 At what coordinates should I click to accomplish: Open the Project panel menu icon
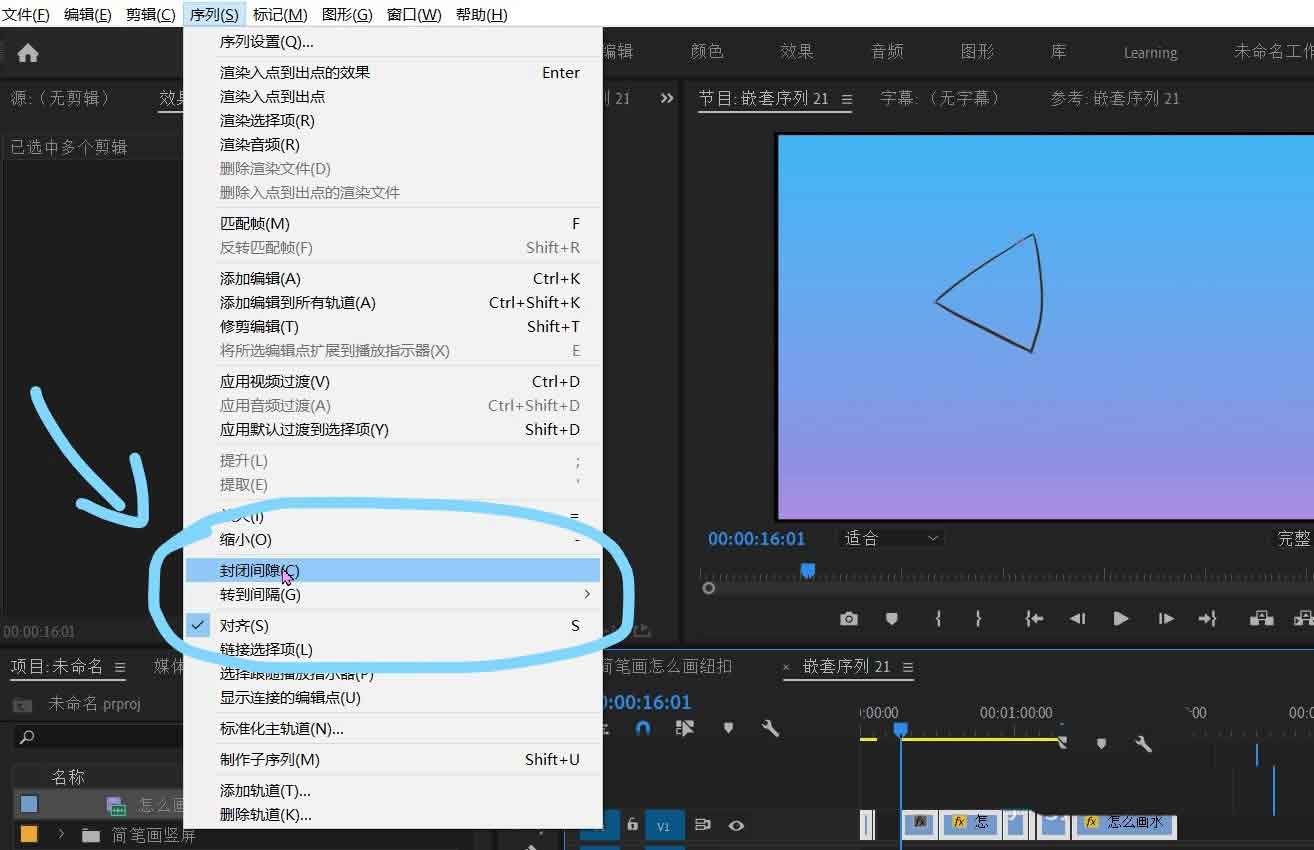[x=120, y=667]
